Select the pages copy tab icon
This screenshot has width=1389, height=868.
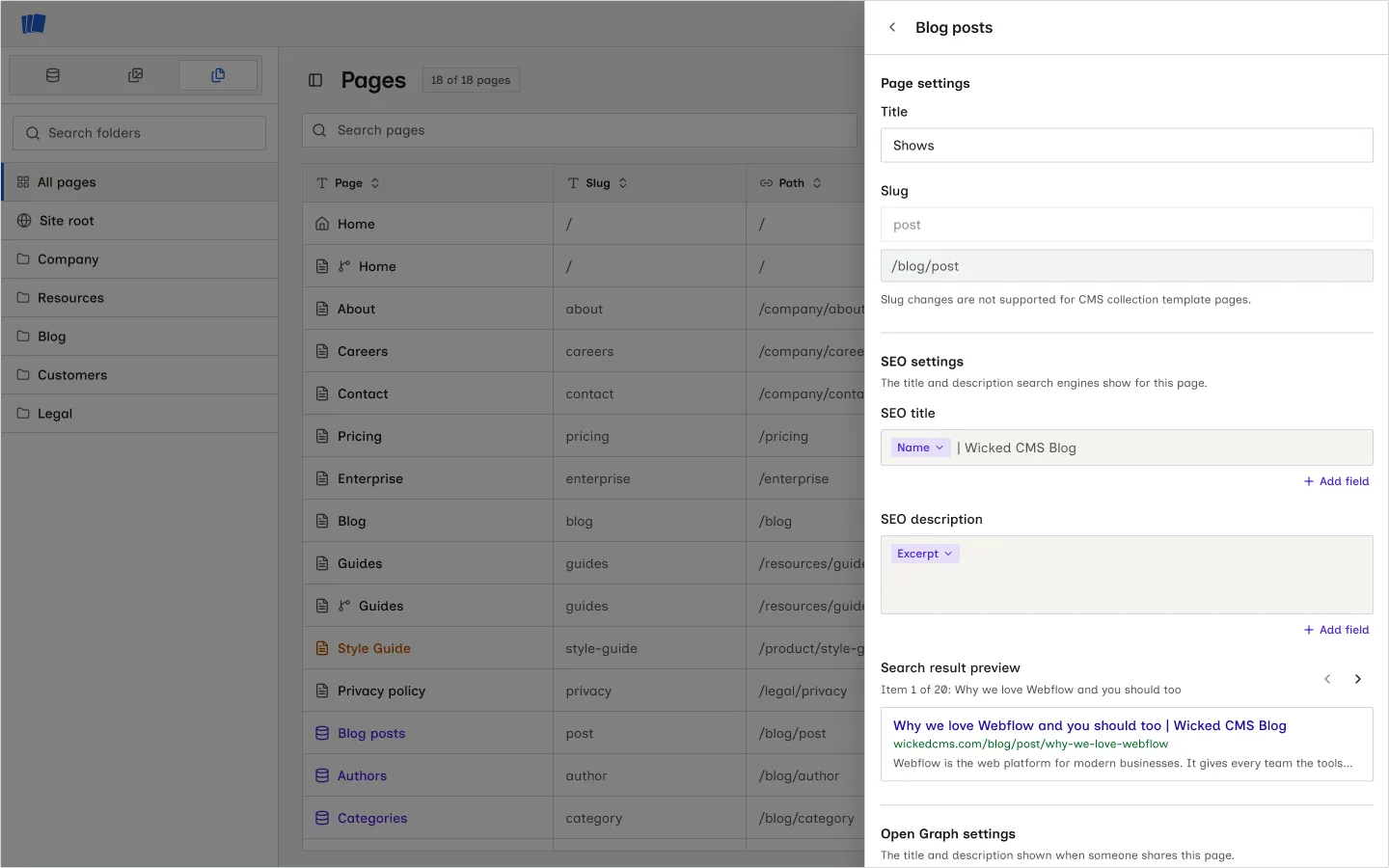(x=218, y=75)
